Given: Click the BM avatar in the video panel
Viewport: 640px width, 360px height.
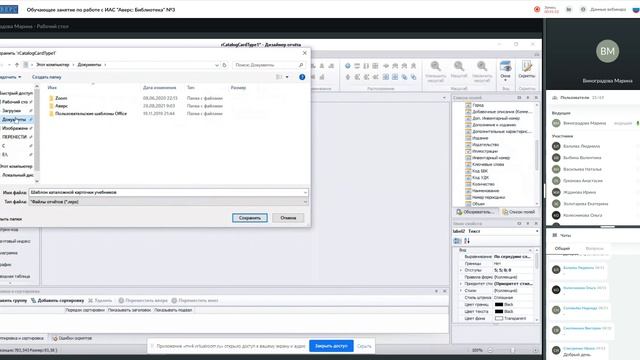Looking at the screenshot, I should 607,51.
